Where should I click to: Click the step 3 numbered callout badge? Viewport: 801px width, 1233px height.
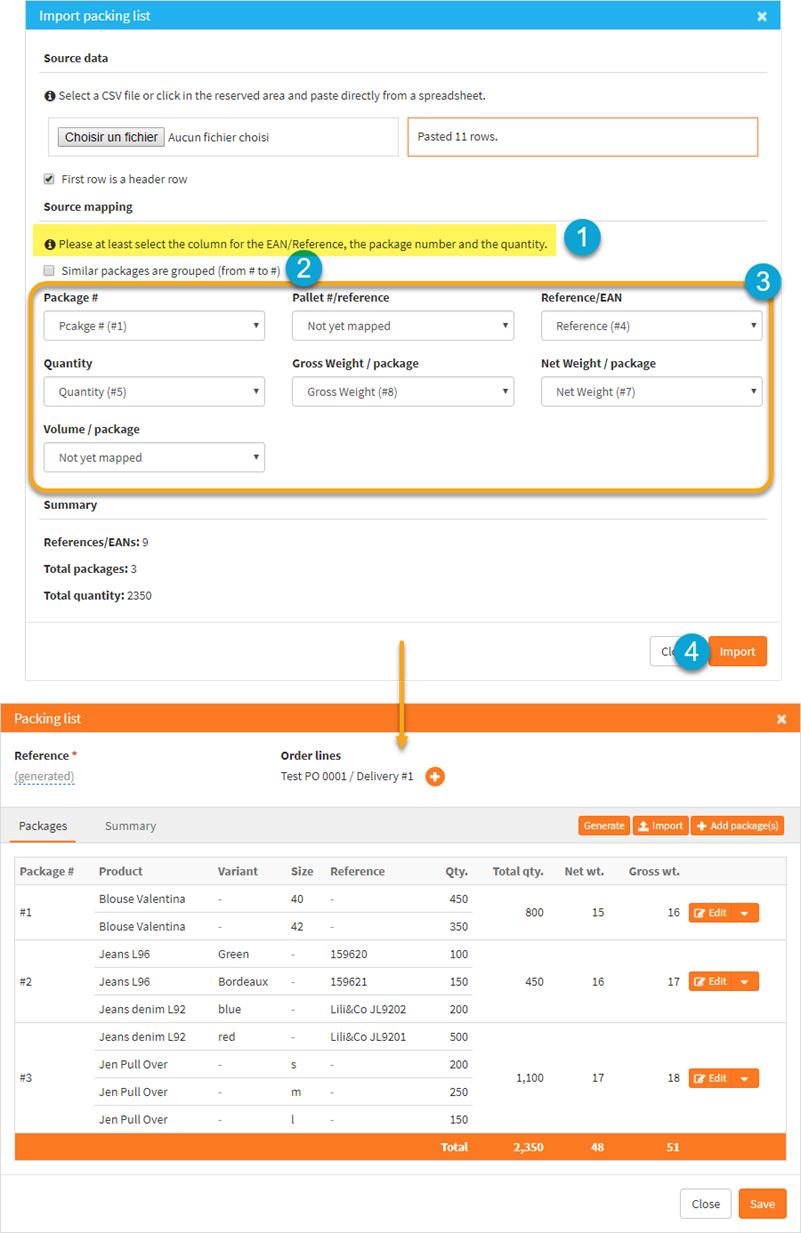pos(762,282)
